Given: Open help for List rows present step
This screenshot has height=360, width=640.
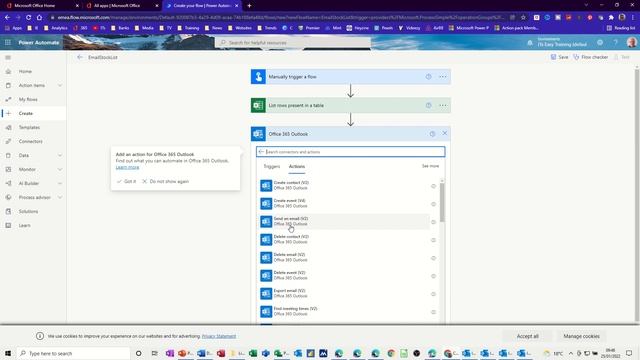Looking at the screenshot, I should (429, 105).
